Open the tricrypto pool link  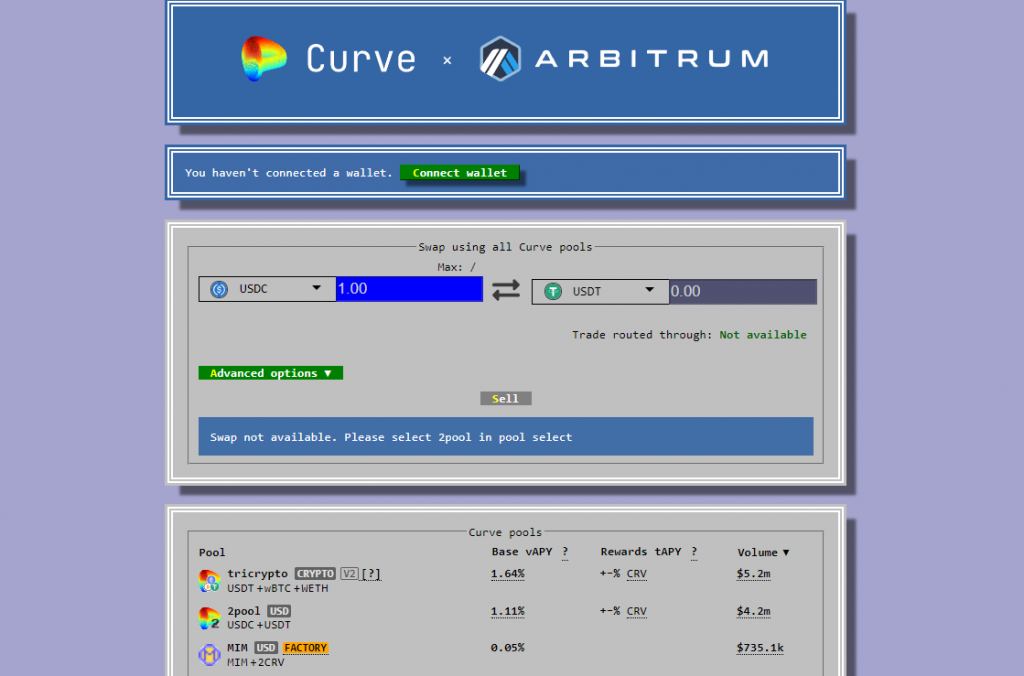(257, 573)
